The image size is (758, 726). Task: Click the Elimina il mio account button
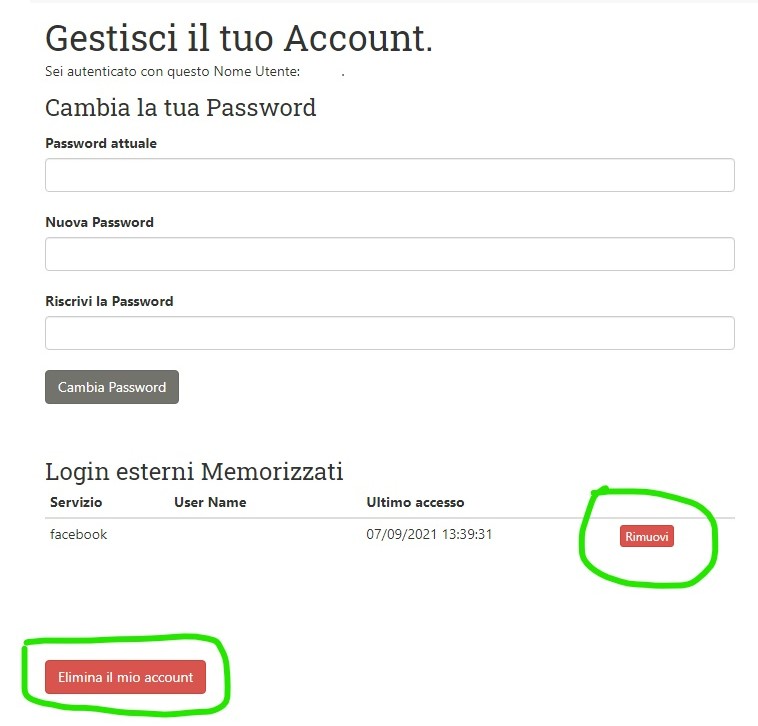[125, 677]
